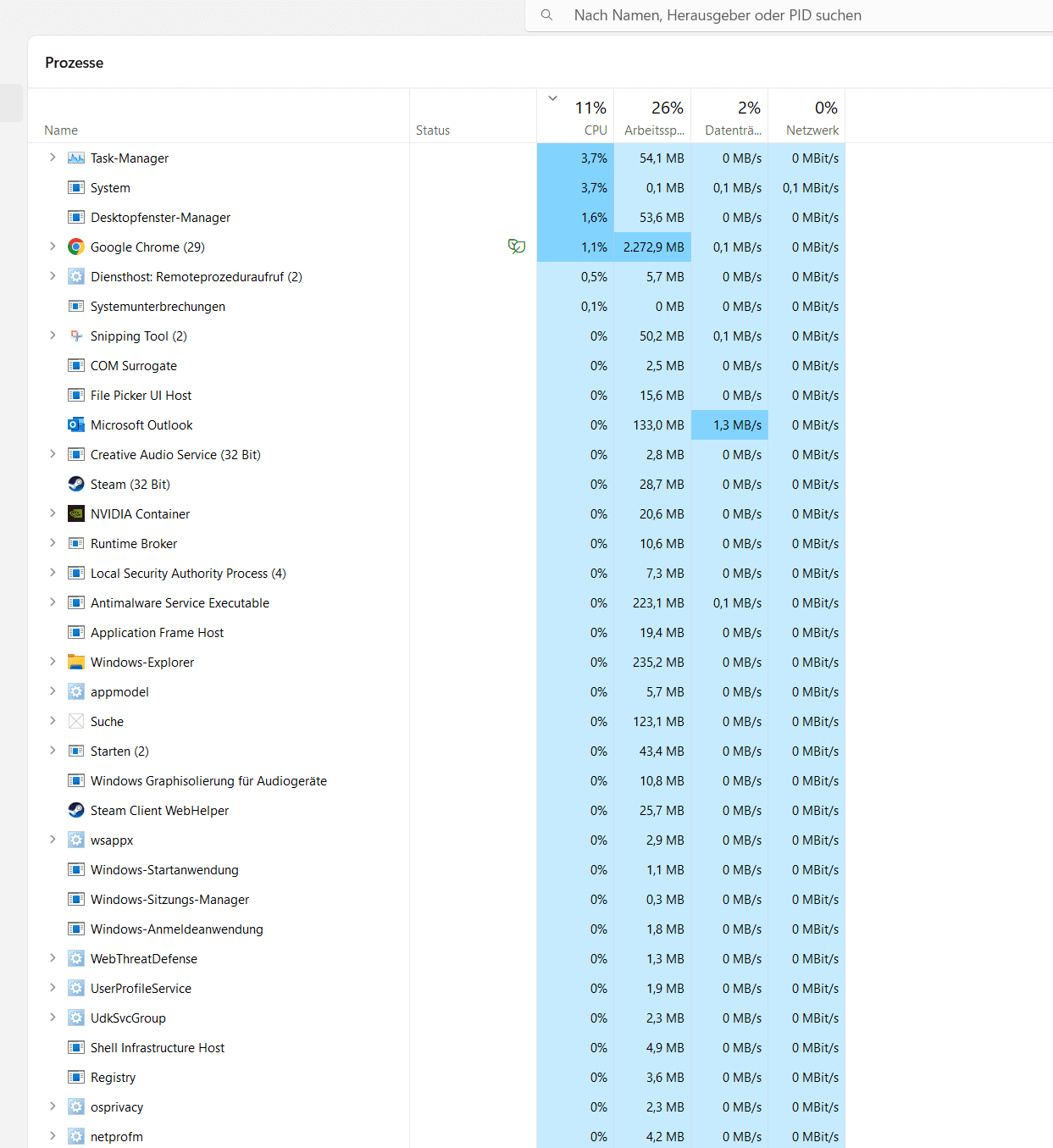The image size is (1053, 1148).
Task: Click the Desktopfenster-Manager icon
Action: 76,218
